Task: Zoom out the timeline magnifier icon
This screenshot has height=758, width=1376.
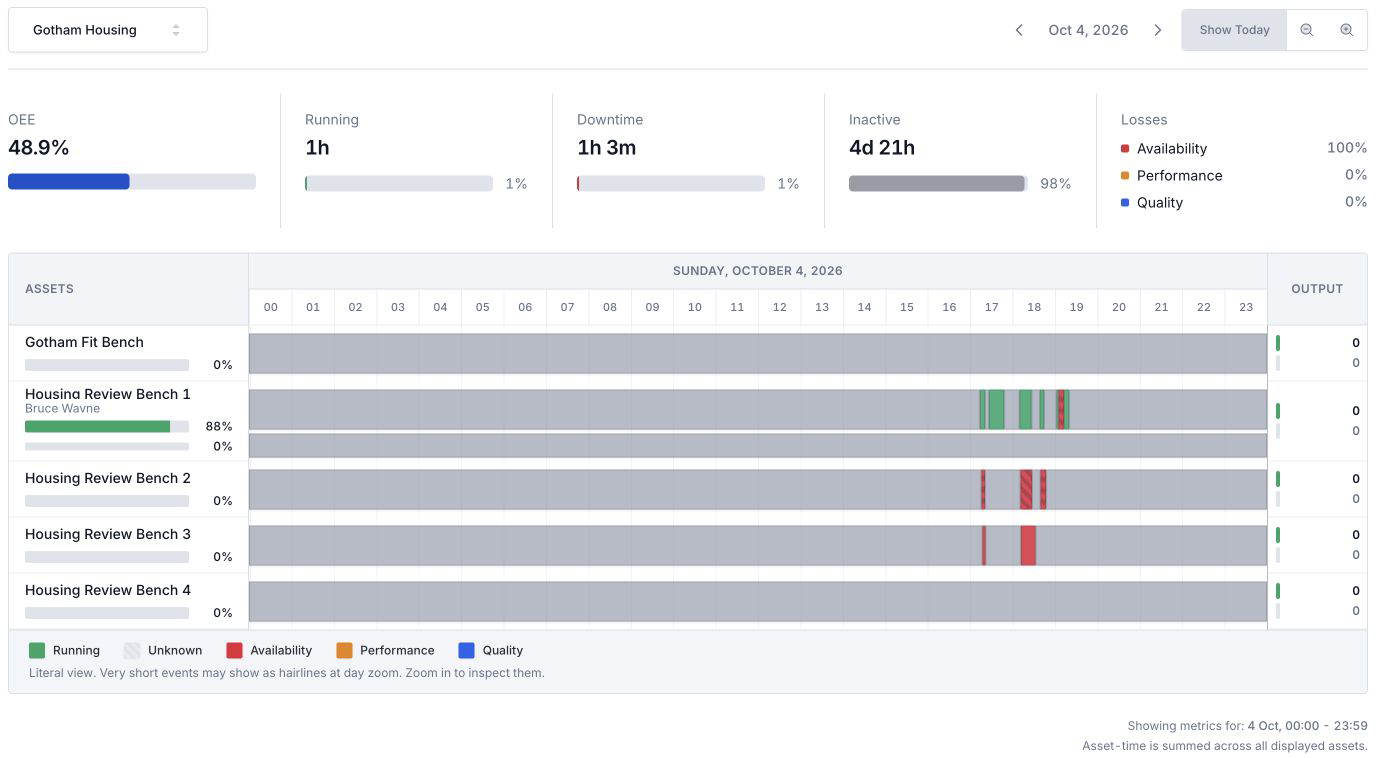Action: [1307, 30]
